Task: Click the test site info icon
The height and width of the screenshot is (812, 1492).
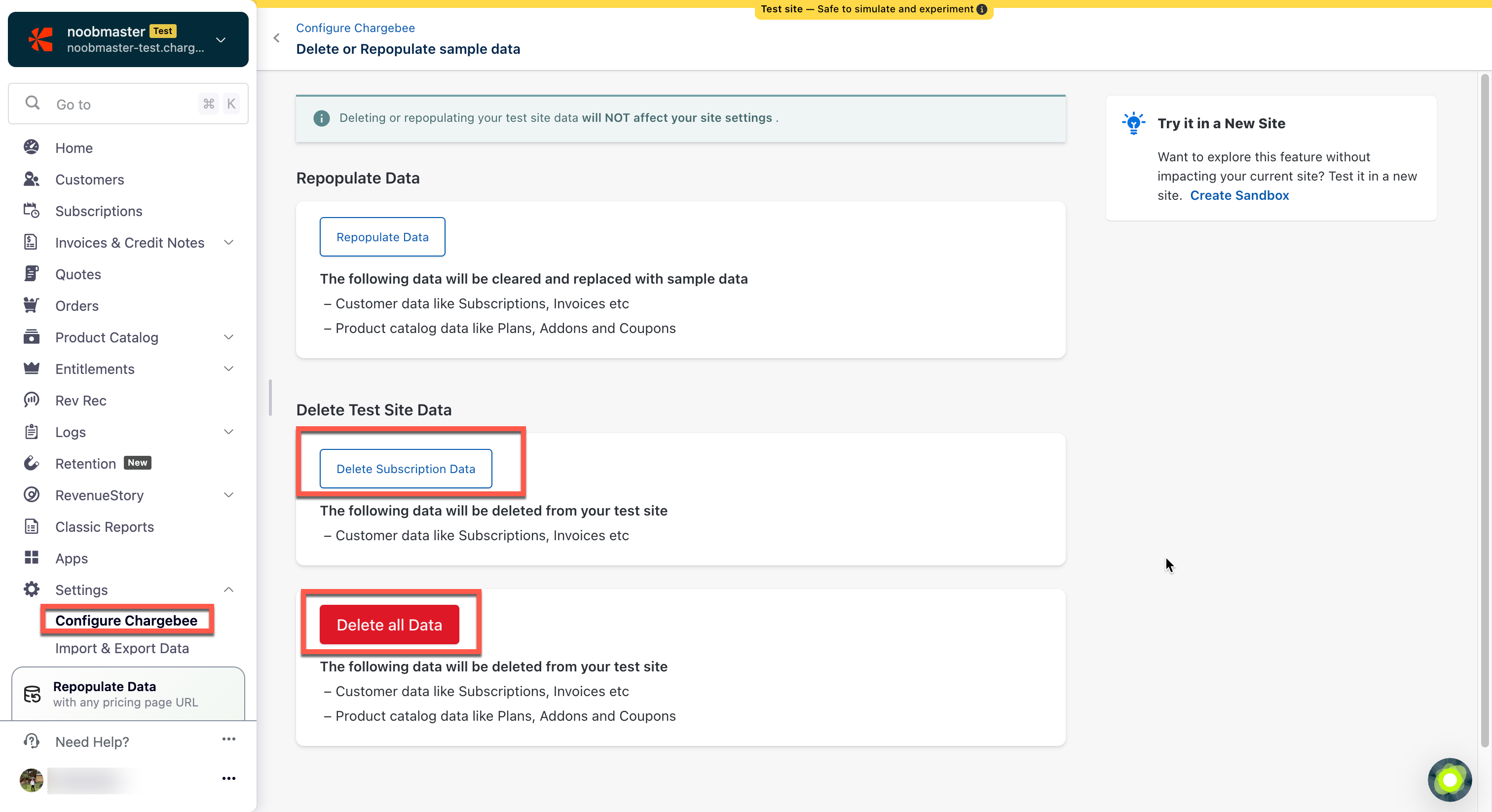Action: [x=982, y=9]
